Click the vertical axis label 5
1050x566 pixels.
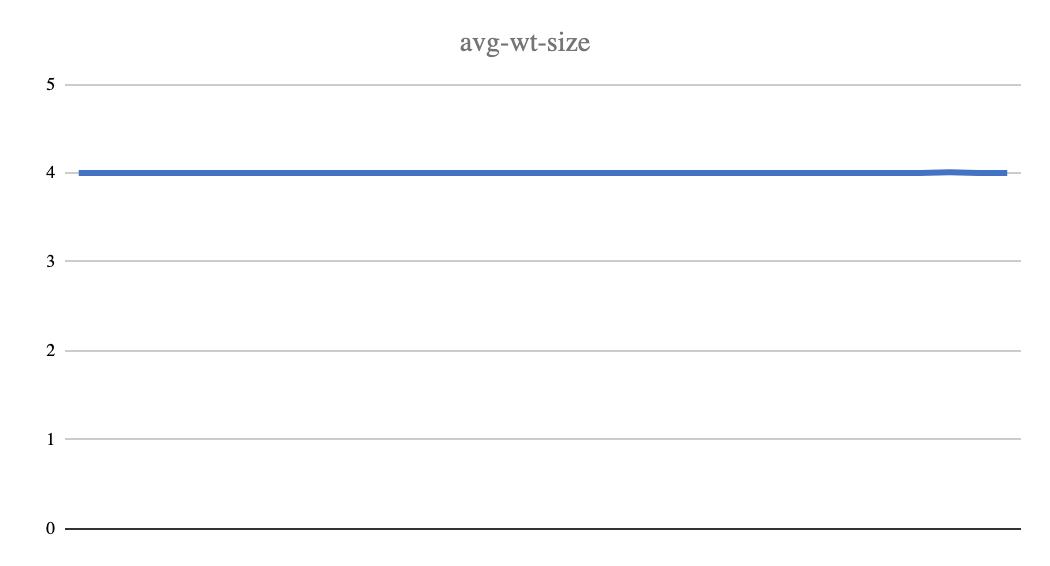click(50, 84)
